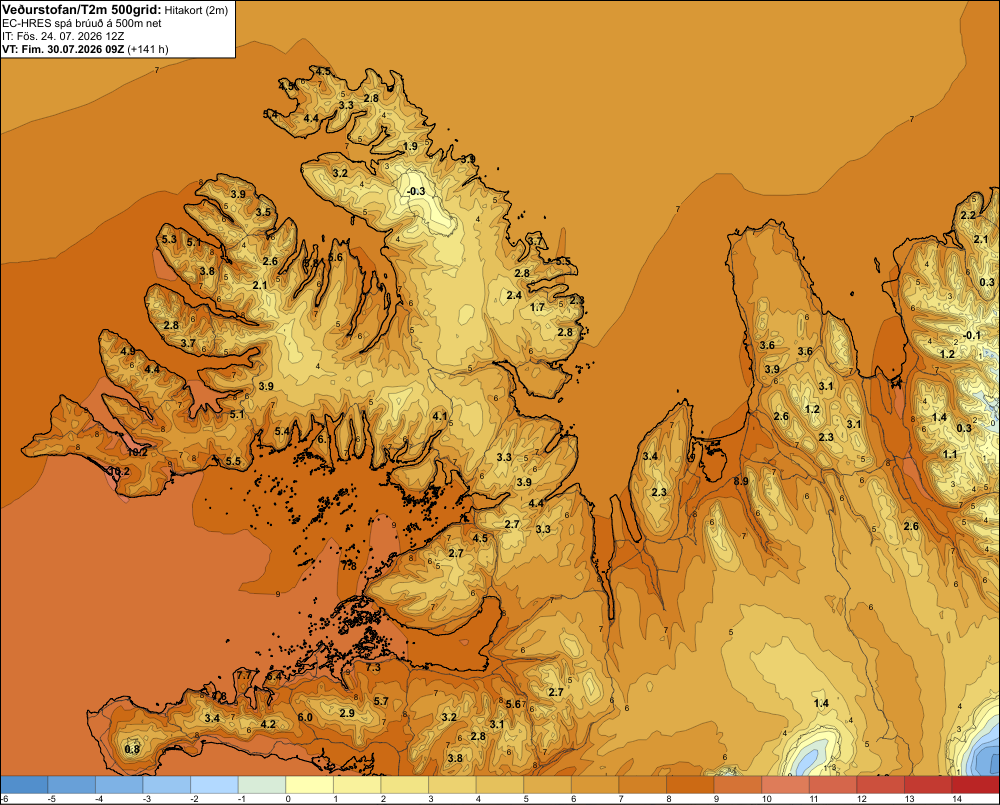Click the dark red 14 degree legend swatch
Viewport: 1000px width, 805px height.
976,784
